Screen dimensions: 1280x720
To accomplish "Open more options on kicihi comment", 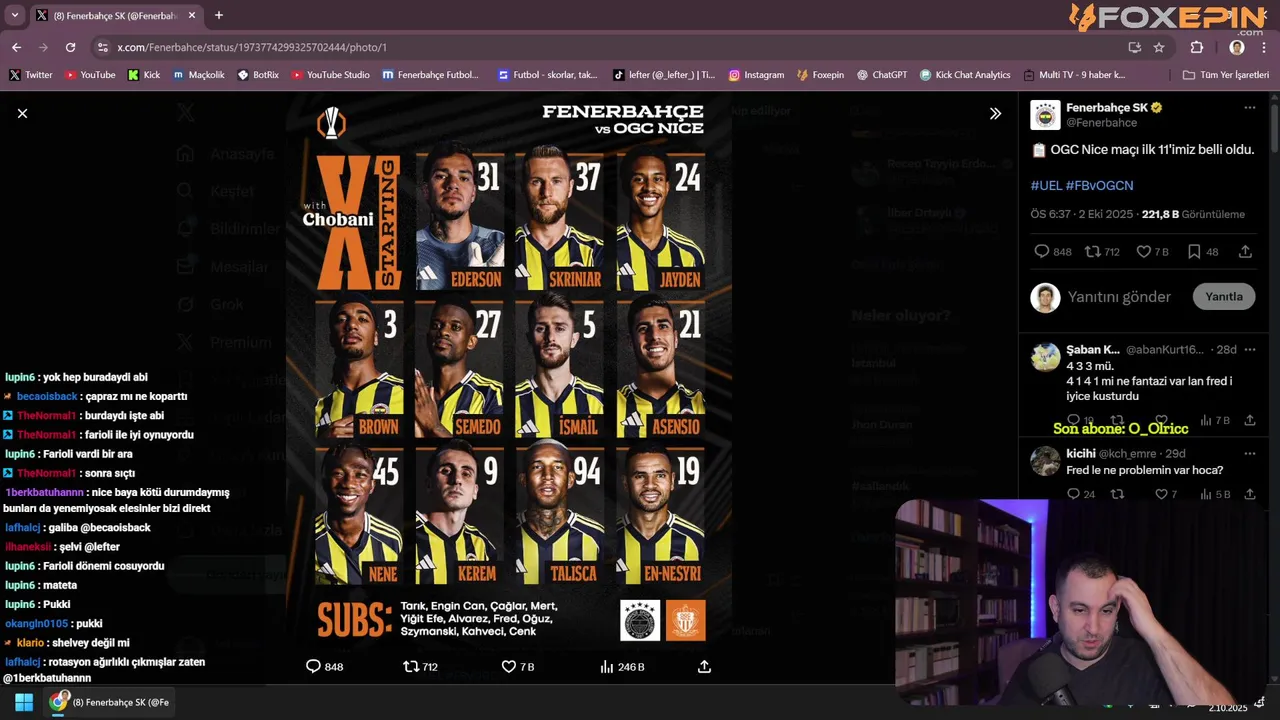I will pos(1249,453).
